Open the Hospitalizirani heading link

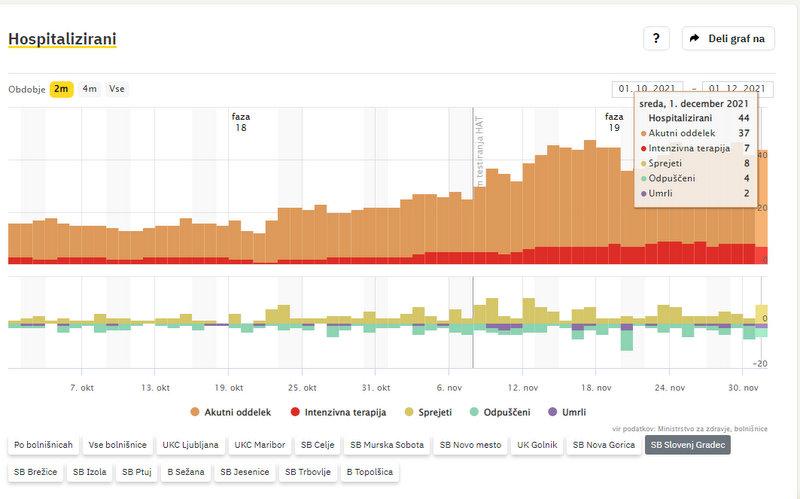(62, 39)
